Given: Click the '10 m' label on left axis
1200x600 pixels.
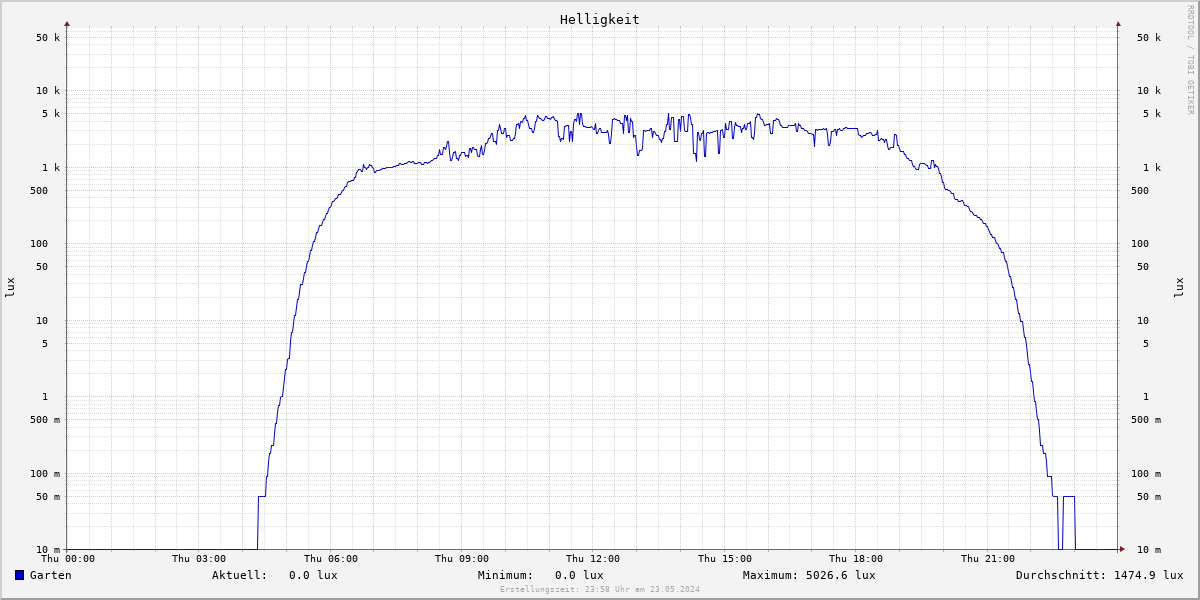Looking at the screenshot, I should click(x=48, y=550).
